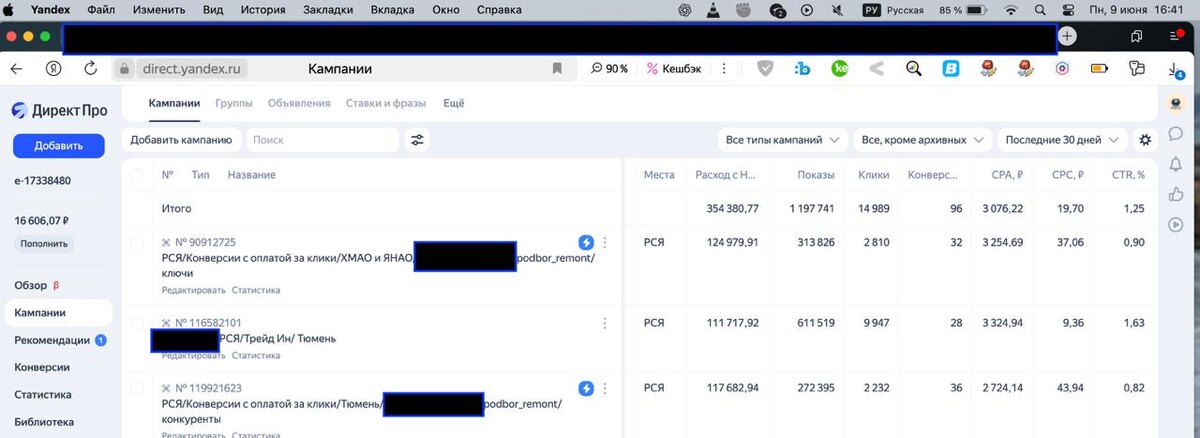This screenshot has height=438, width=1200.
Task: Open the magnifier-with-chart extension icon
Action: pos(913,69)
